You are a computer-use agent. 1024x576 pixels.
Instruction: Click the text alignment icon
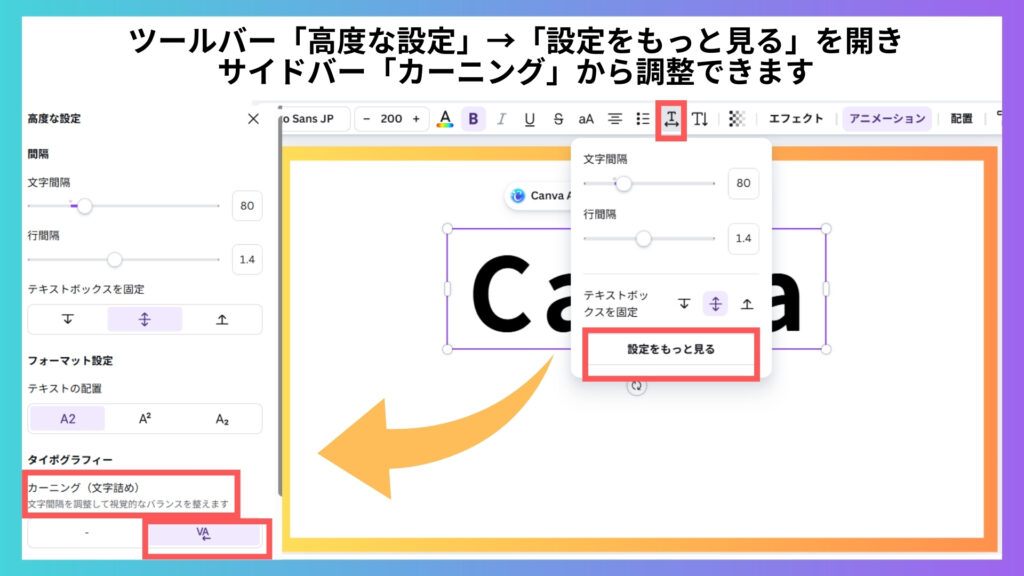(615, 119)
